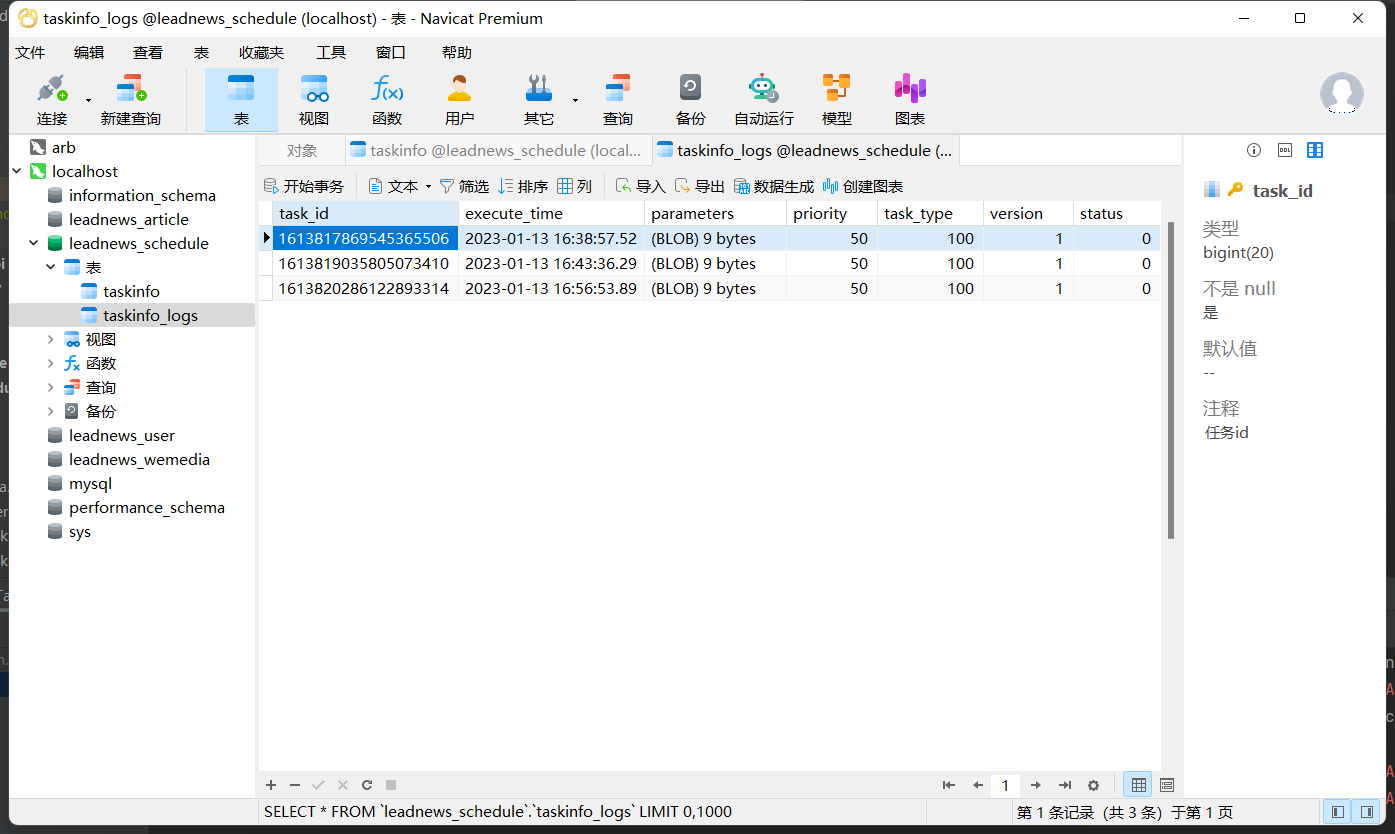1395x834 pixels.
Task: Open 新建查询 (New Query) from toolbar
Action: coord(131,100)
